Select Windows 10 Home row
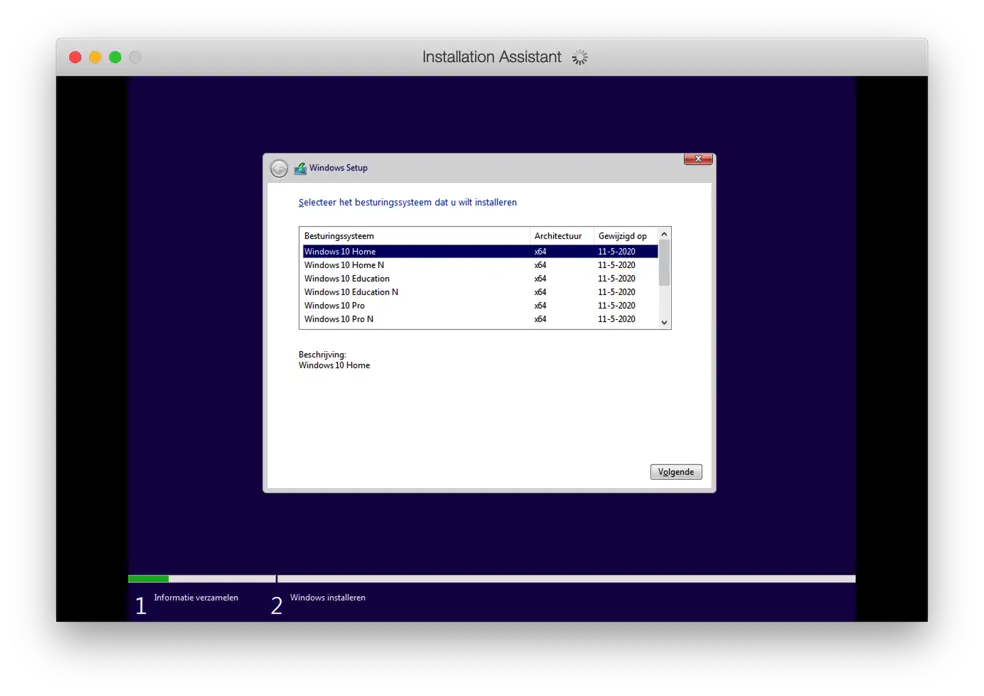 [x=480, y=252]
